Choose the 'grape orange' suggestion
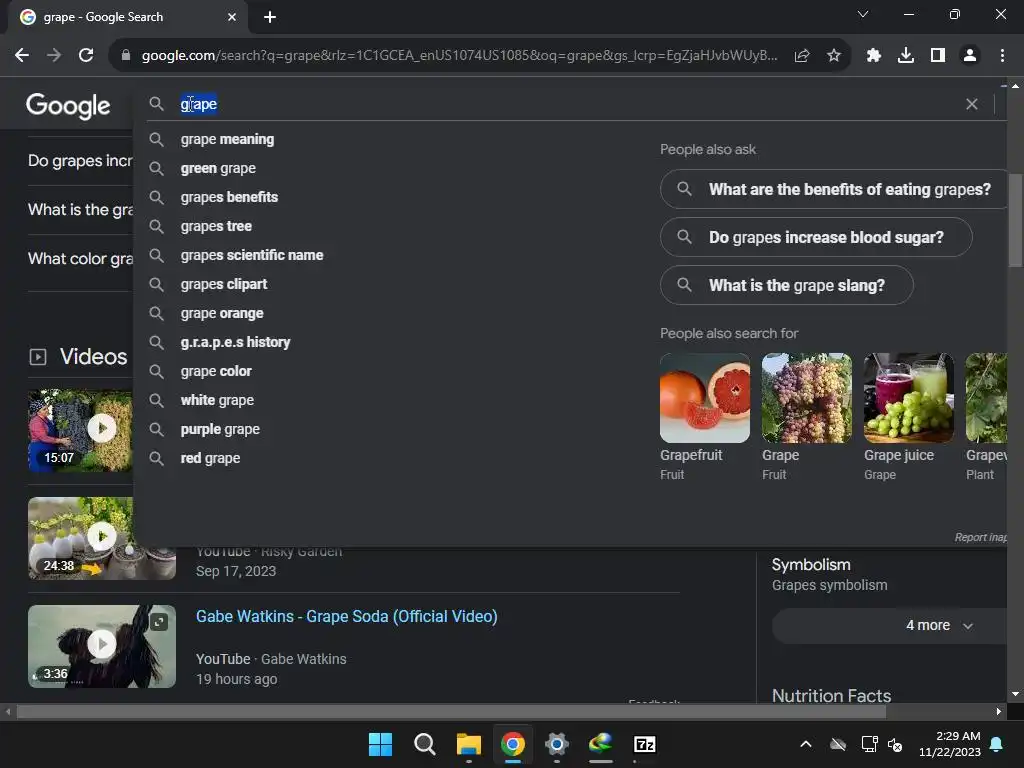1024x768 pixels. click(x=222, y=313)
